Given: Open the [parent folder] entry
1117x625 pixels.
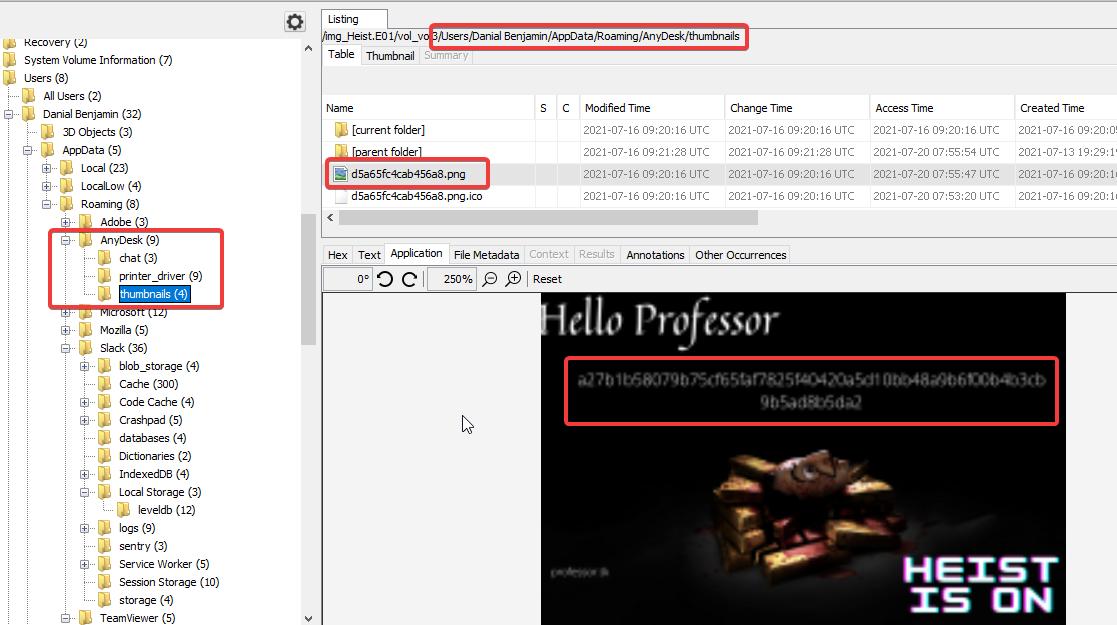Looking at the screenshot, I should click(x=386, y=152).
